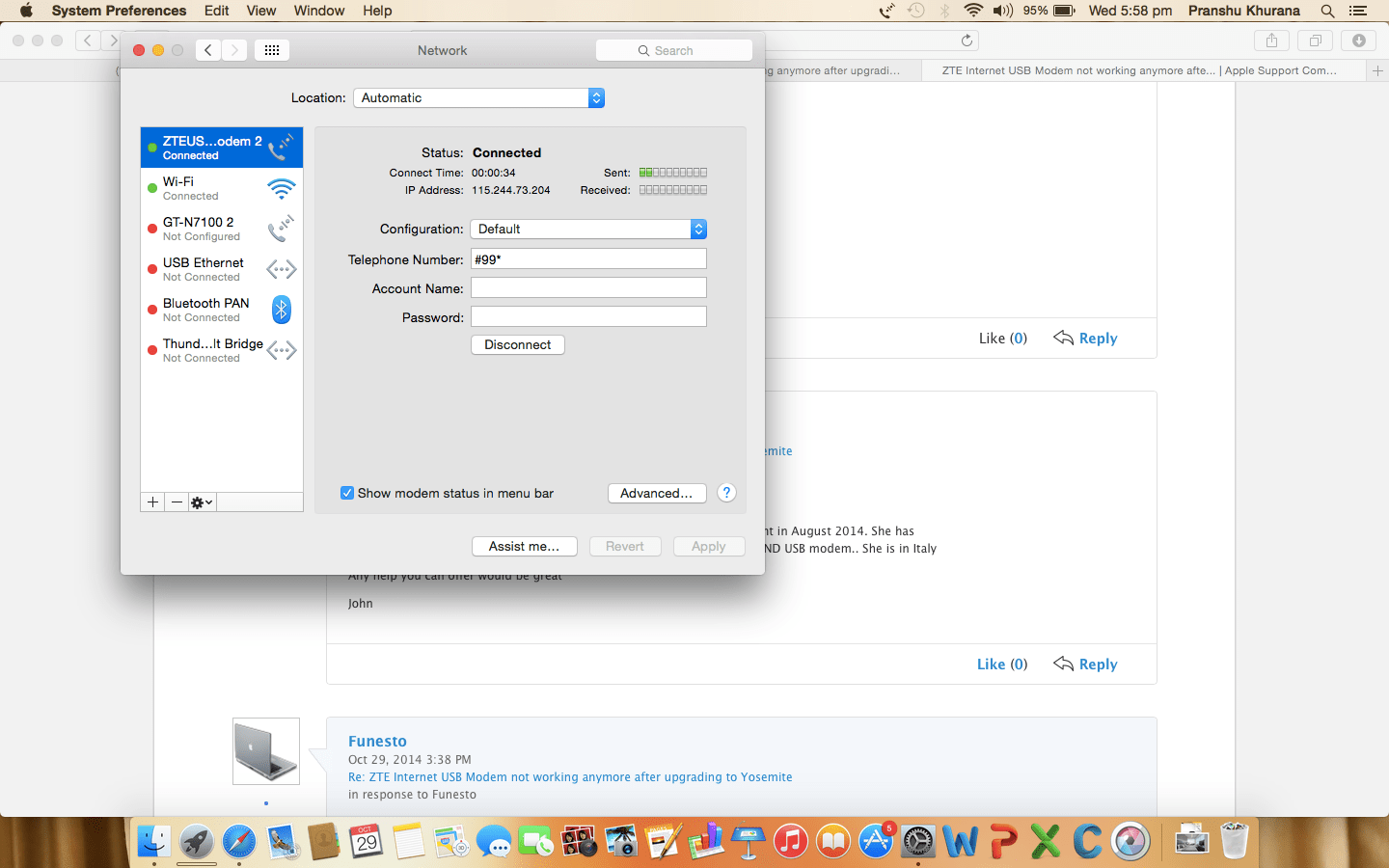1389x868 pixels.
Task: Open Messages speech bubble in Dock
Action: click(x=494, y=841)
